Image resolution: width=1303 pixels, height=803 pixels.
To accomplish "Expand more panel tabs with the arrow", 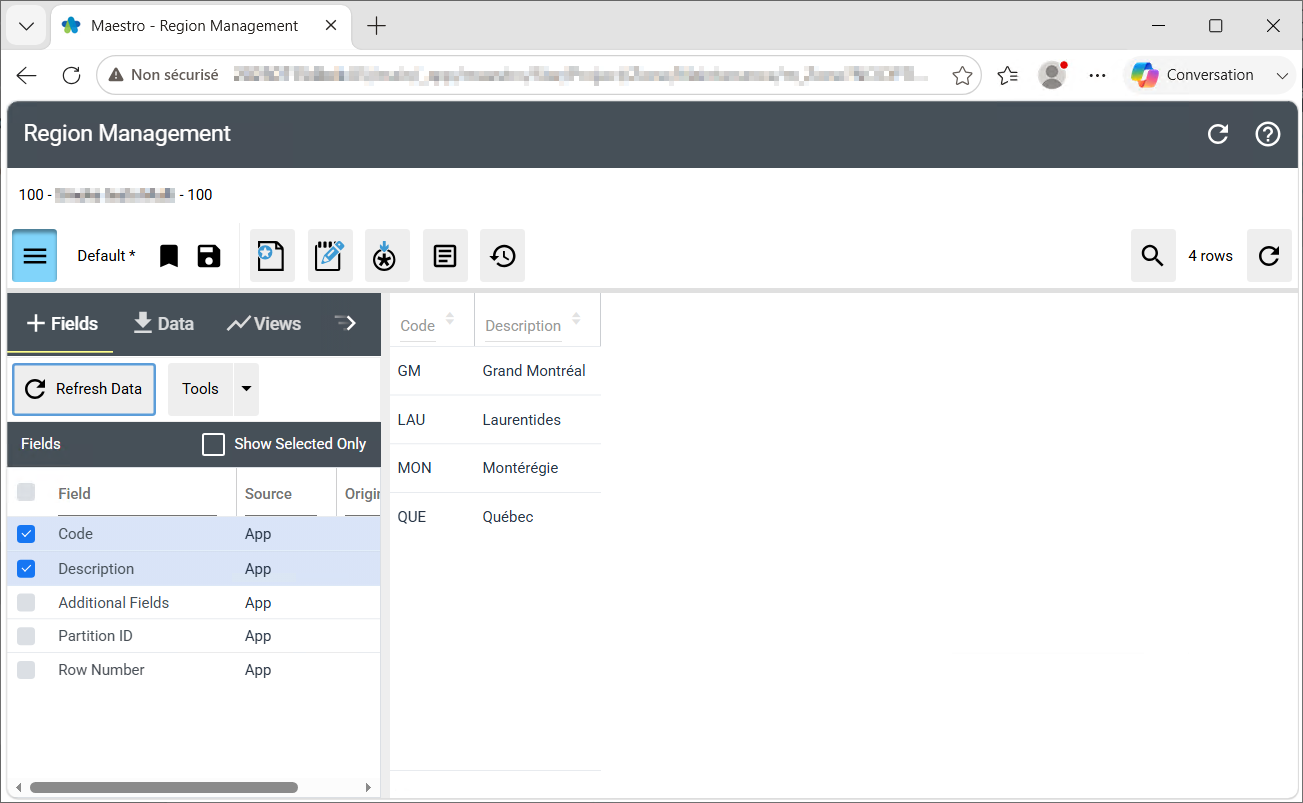I will [x=346, y=323].
